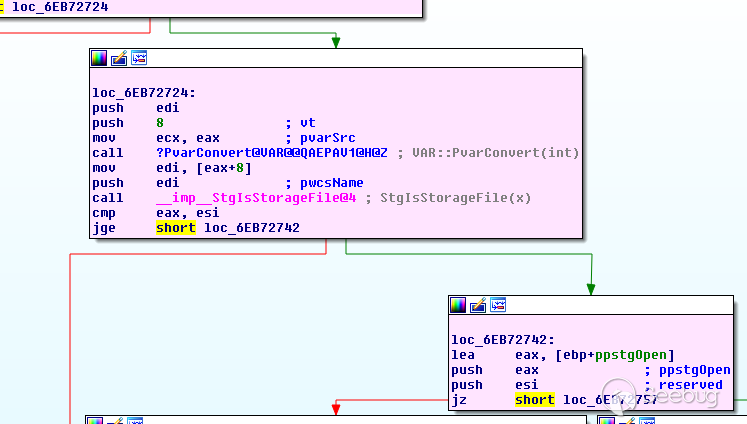The width and height of the screenshot is (747, 424).
Task: Select the loc_6EB72724 text in top block
Action: pos(60,7)
